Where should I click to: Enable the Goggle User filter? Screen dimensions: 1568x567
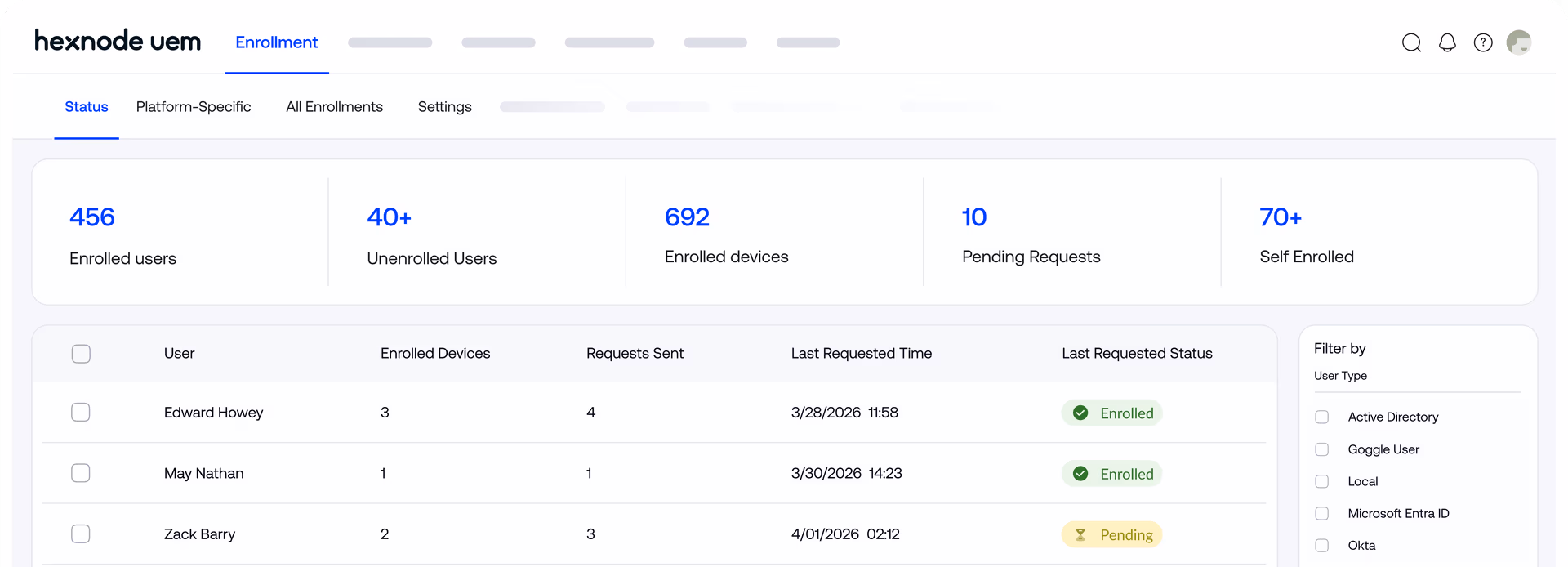1322,449
